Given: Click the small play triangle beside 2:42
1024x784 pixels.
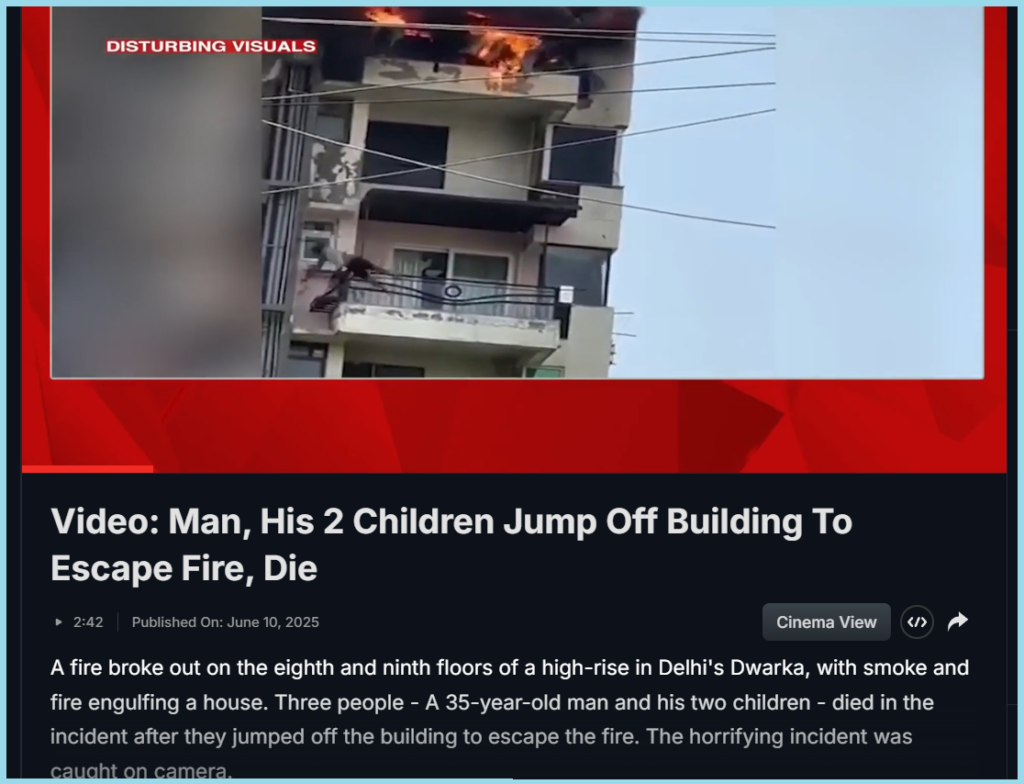Looking at the screenshot, I should 59,622.
